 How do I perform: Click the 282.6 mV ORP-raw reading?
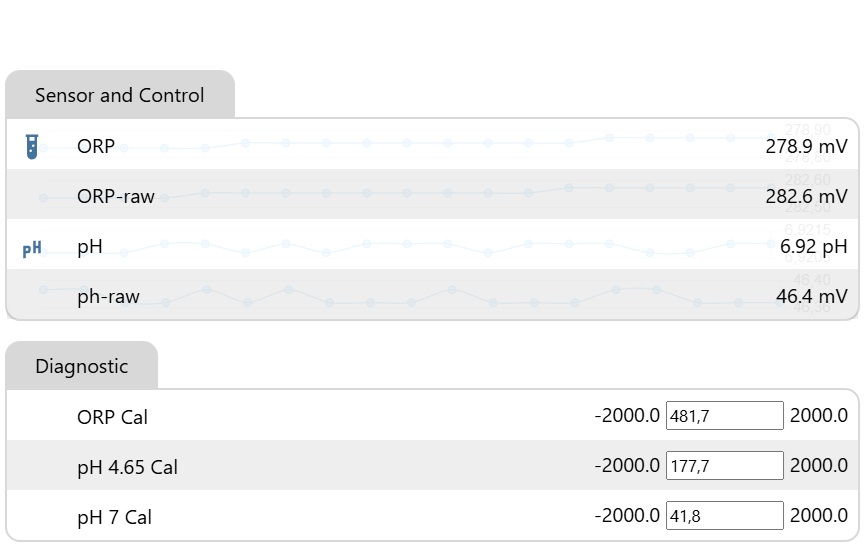pos(806,196)
